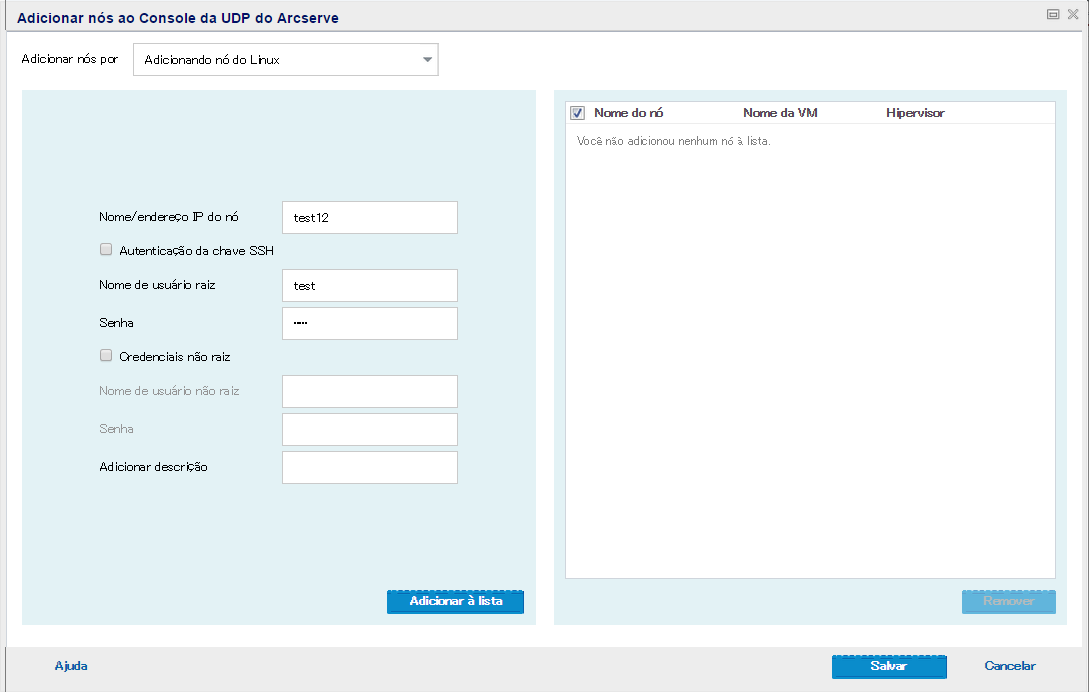The height and width of the screenshot is (692, 1089).
Task: Click the 'Adicionar descrição' text box
Action: click(369, 467)
